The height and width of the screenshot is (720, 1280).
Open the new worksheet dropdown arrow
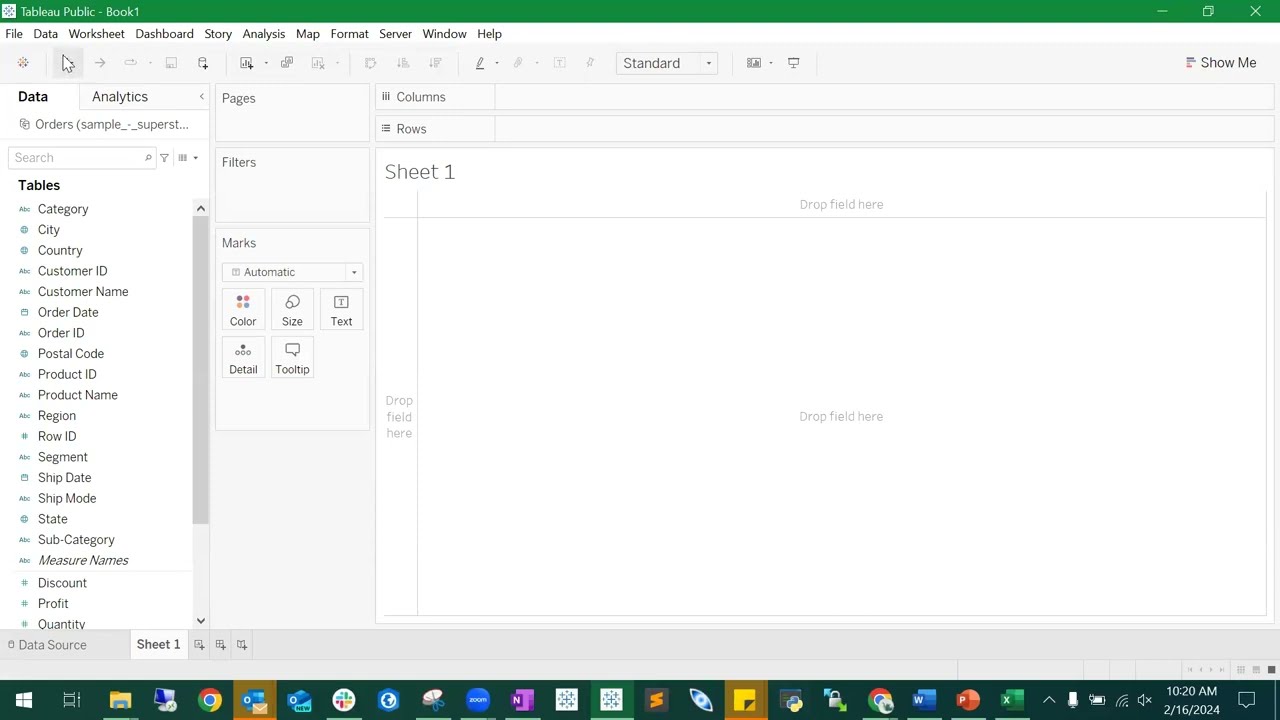coord(266,63)
